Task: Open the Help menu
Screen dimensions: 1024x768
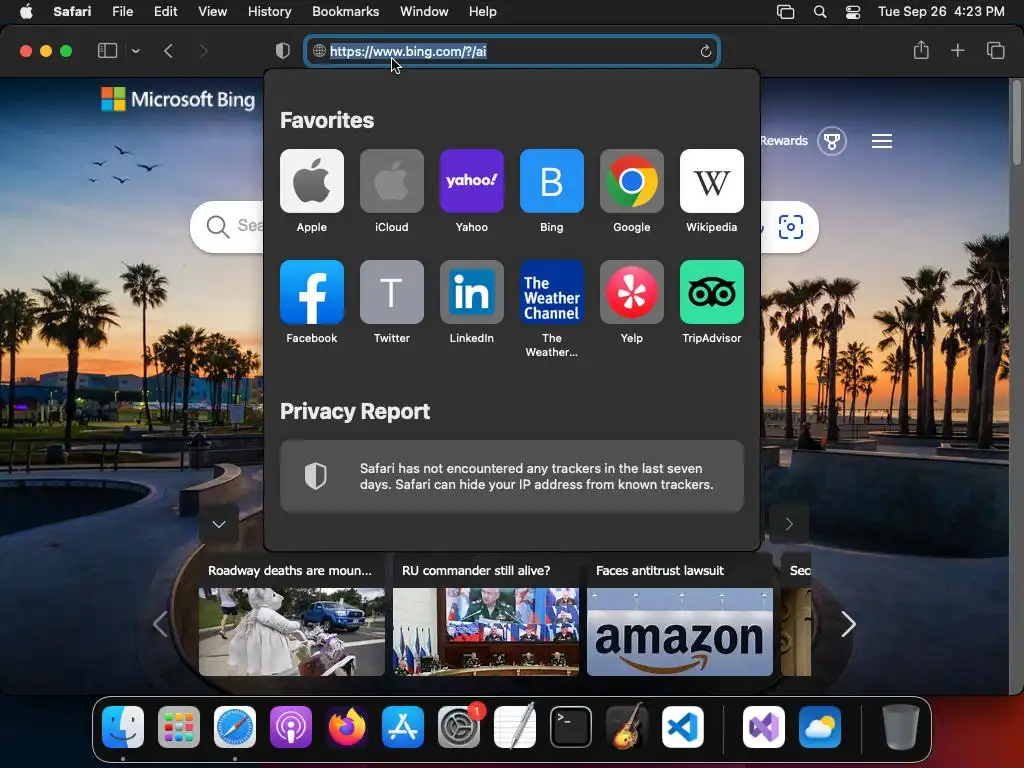Action: (x=483, y=12)
